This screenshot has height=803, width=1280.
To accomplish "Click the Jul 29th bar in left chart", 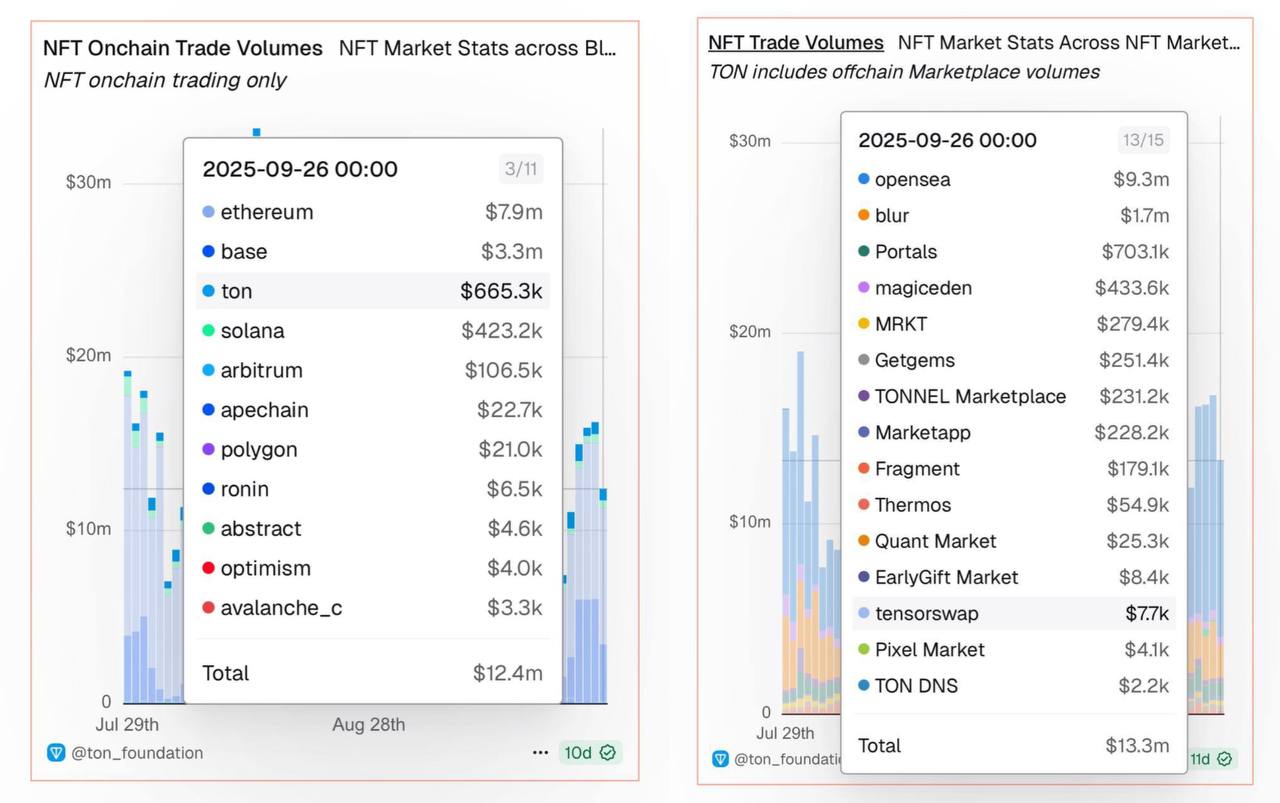I will [x=128, y=540].
